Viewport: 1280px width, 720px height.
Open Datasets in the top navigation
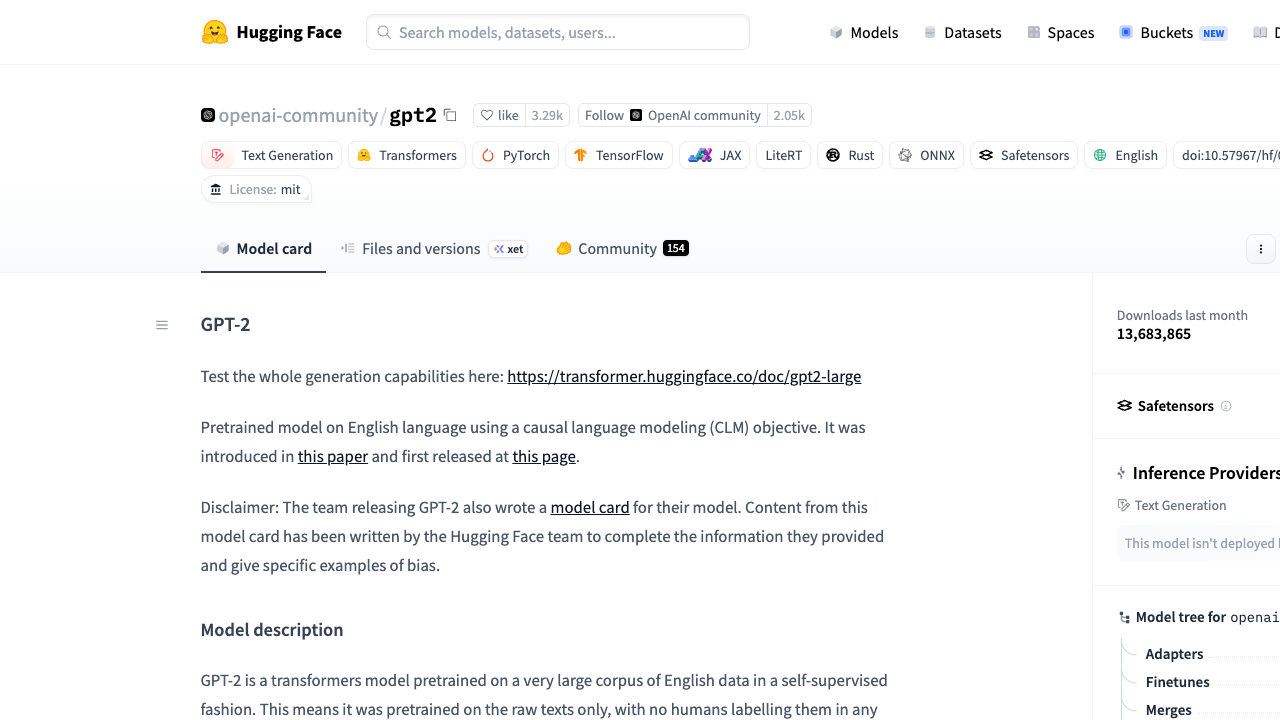coord(962,32)
